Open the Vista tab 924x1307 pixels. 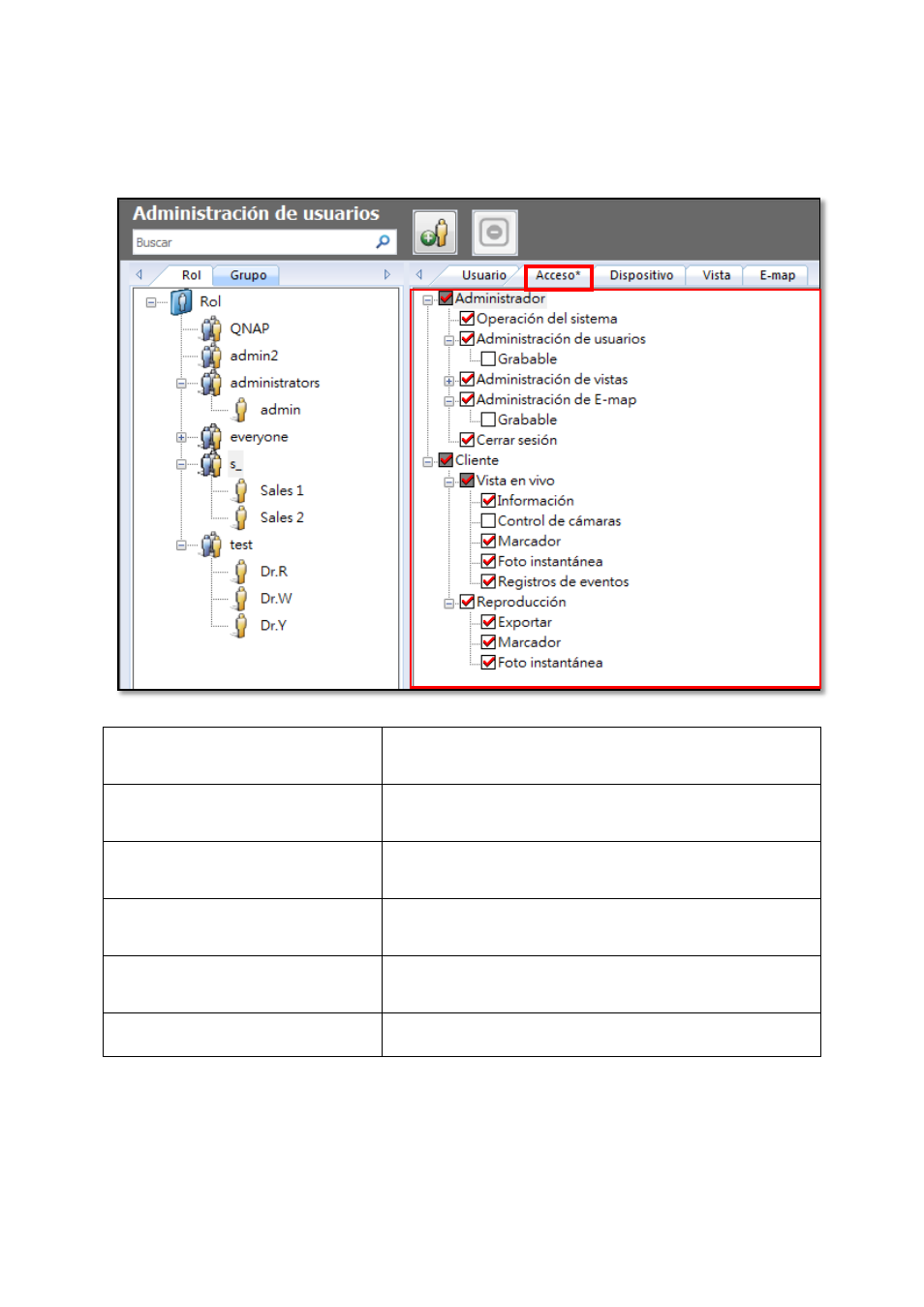tap(716, 275)
